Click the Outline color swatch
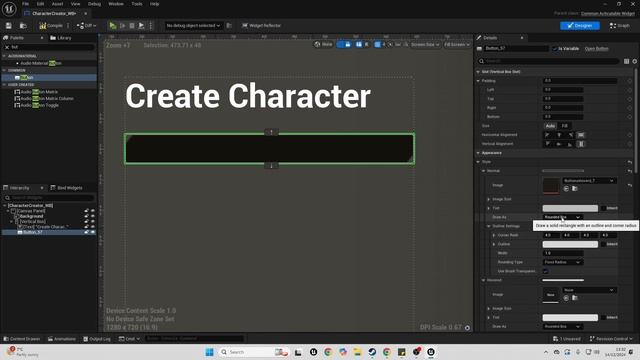The width and height of the screenshot is (640, 360). click(x=570, y=244)
